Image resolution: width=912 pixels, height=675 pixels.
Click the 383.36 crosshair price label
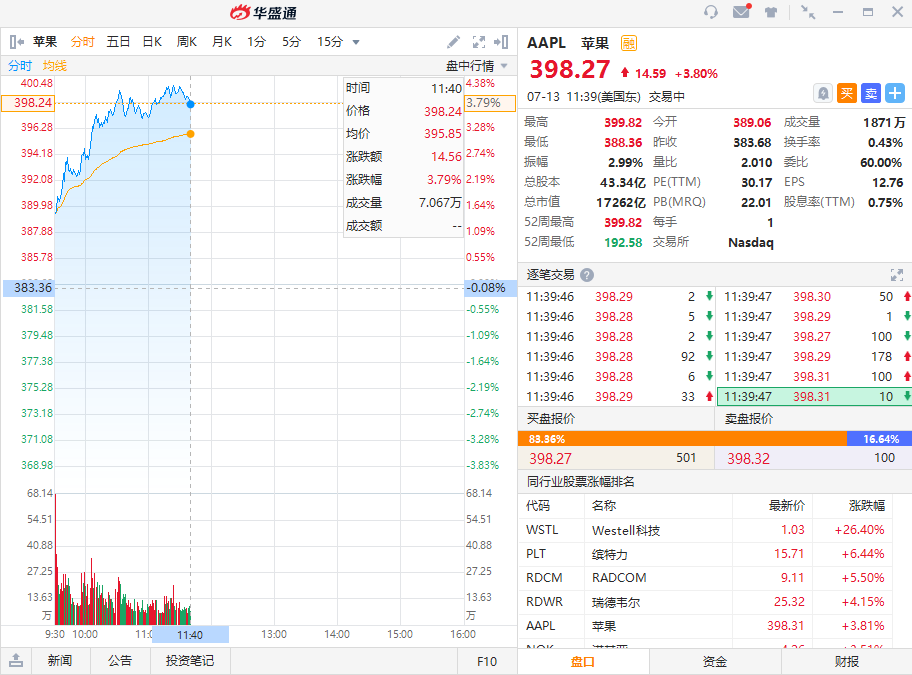point(28,288)
